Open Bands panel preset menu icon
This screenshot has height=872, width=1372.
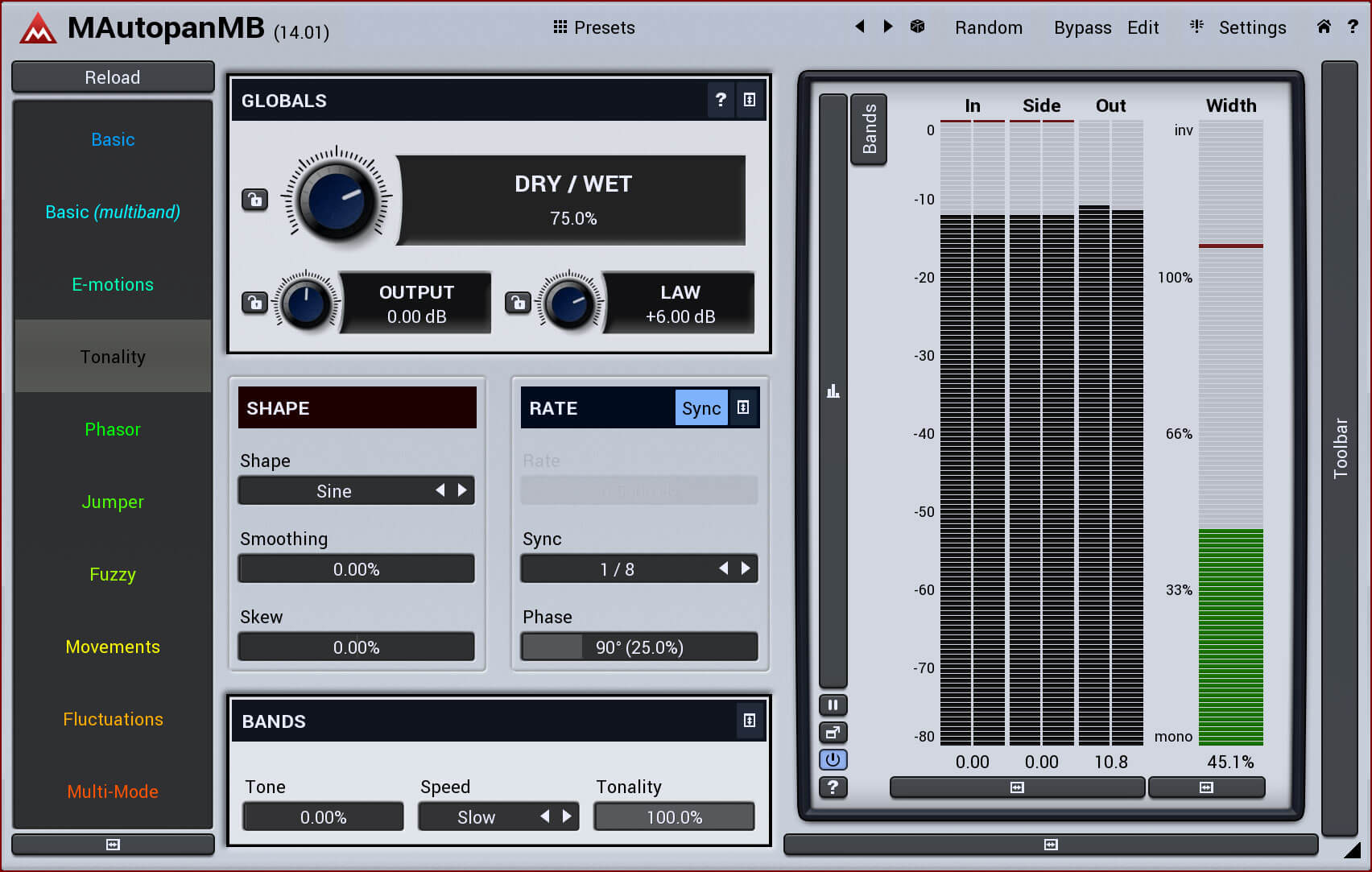pyautogui.click(x=750, y=721)
